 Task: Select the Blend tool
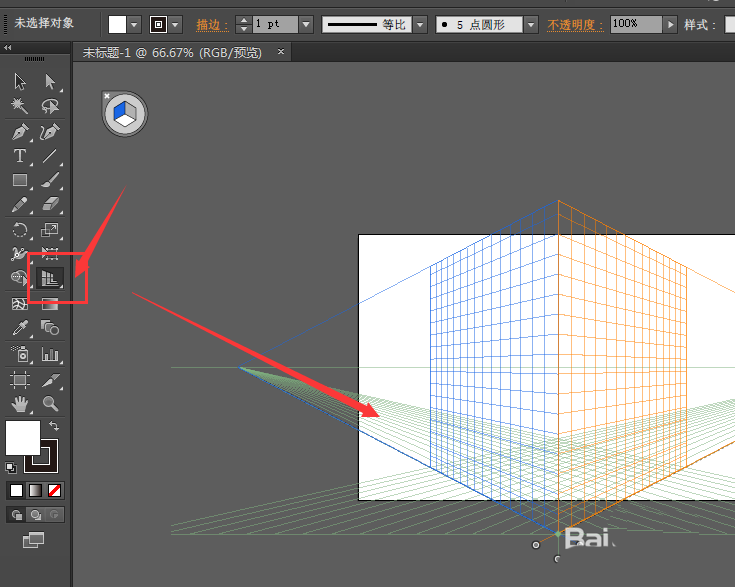50,328
